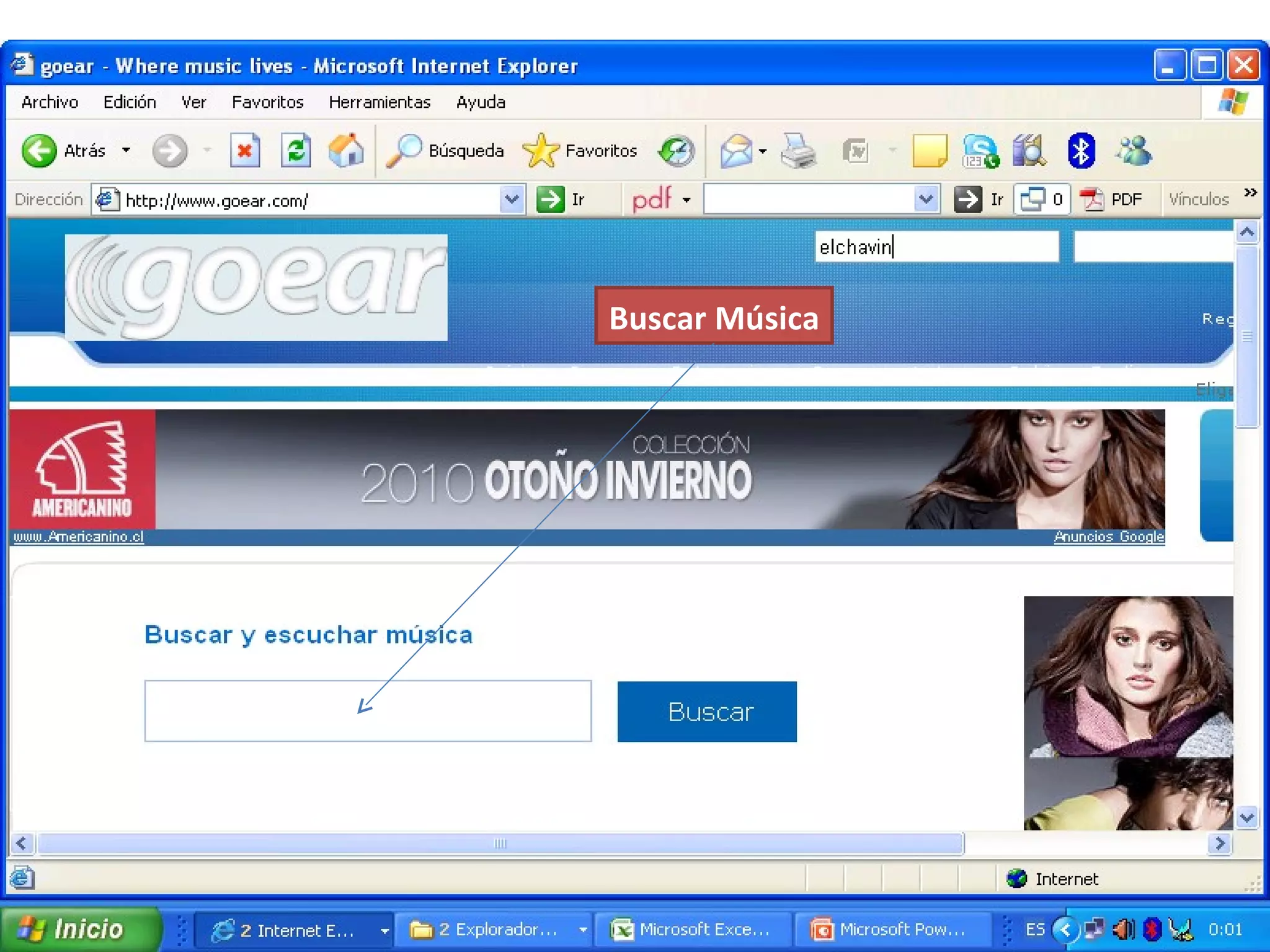Click the vertical scrollbar thumb
Screen dimensions: 1270x952
1246,337
